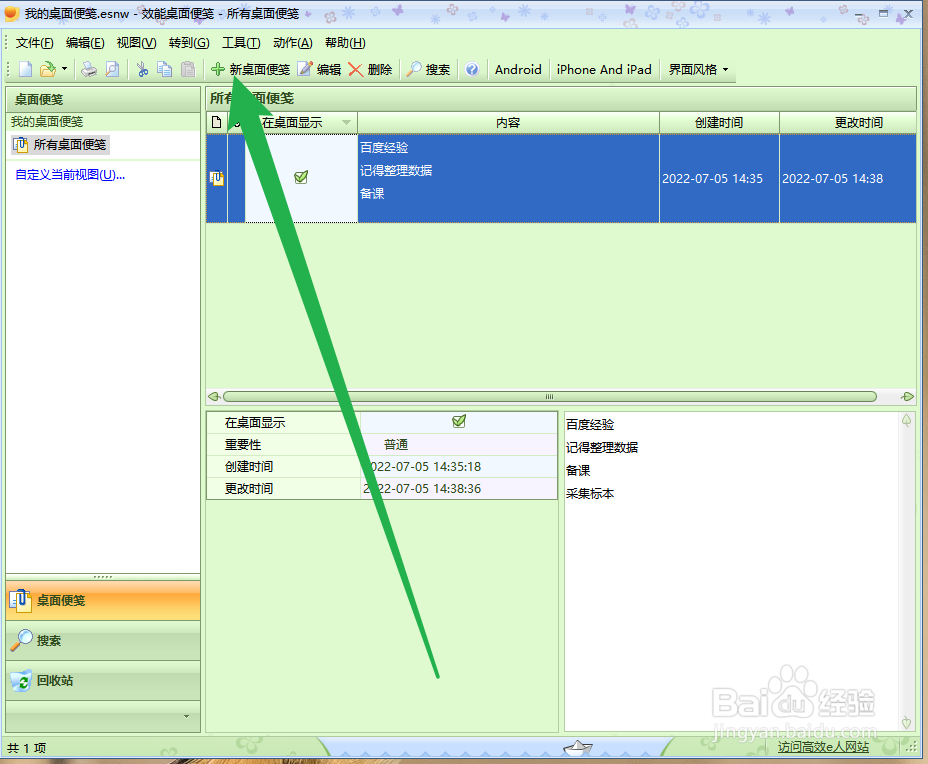Switch to 桌面便笺 navigation pane
The width and height of the screenshot is (928, 764).
[x=103, y=600]
